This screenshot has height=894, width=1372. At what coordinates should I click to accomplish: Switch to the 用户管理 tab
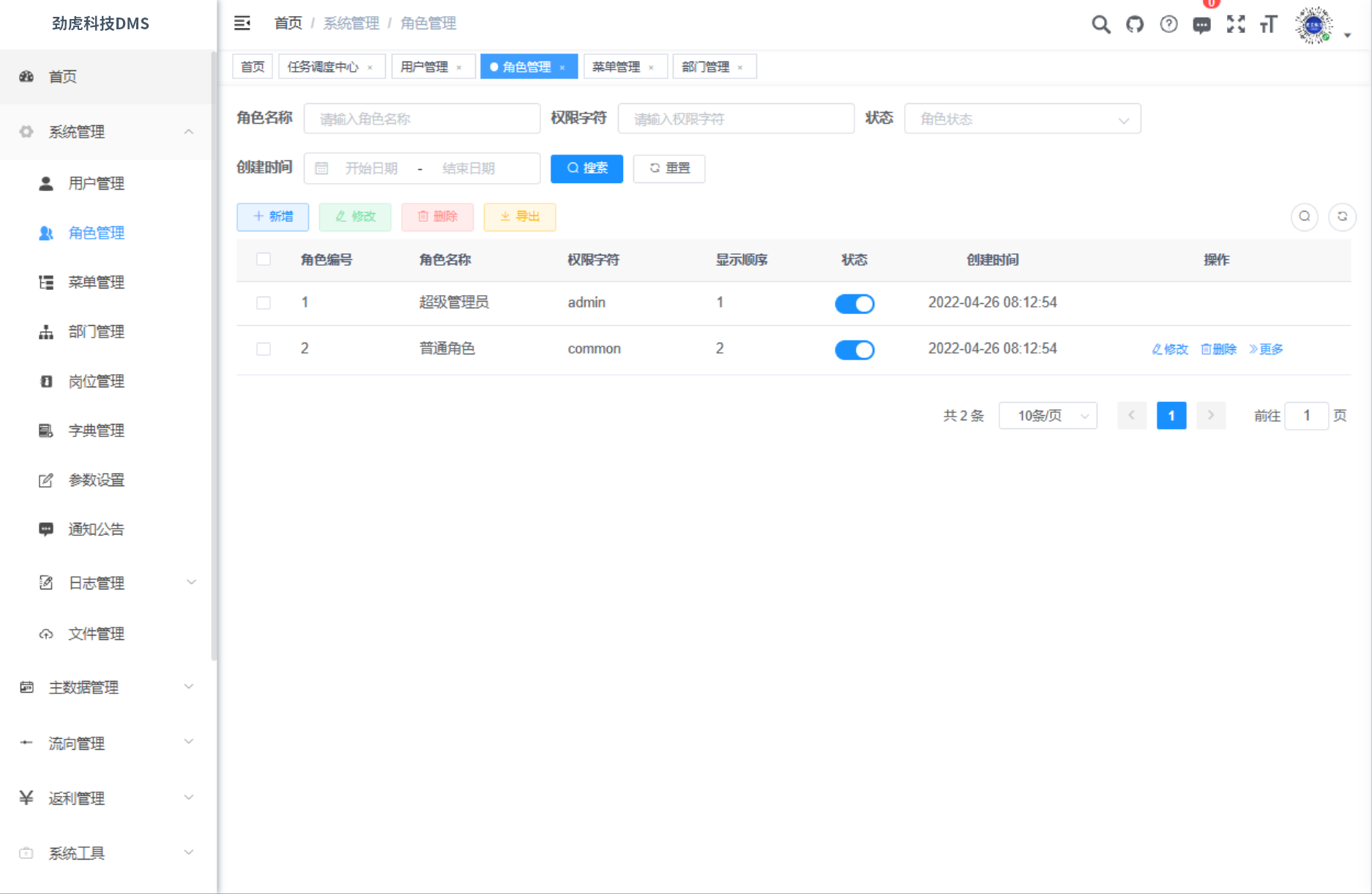tap(425, 66)
